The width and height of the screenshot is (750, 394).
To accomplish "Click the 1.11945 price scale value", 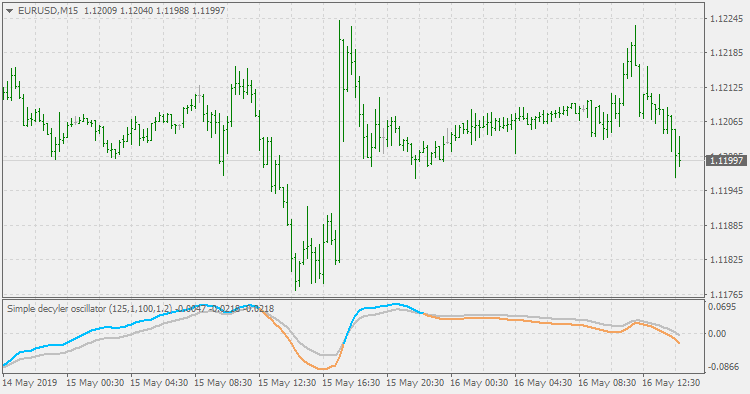I will [x=727, y=191].
